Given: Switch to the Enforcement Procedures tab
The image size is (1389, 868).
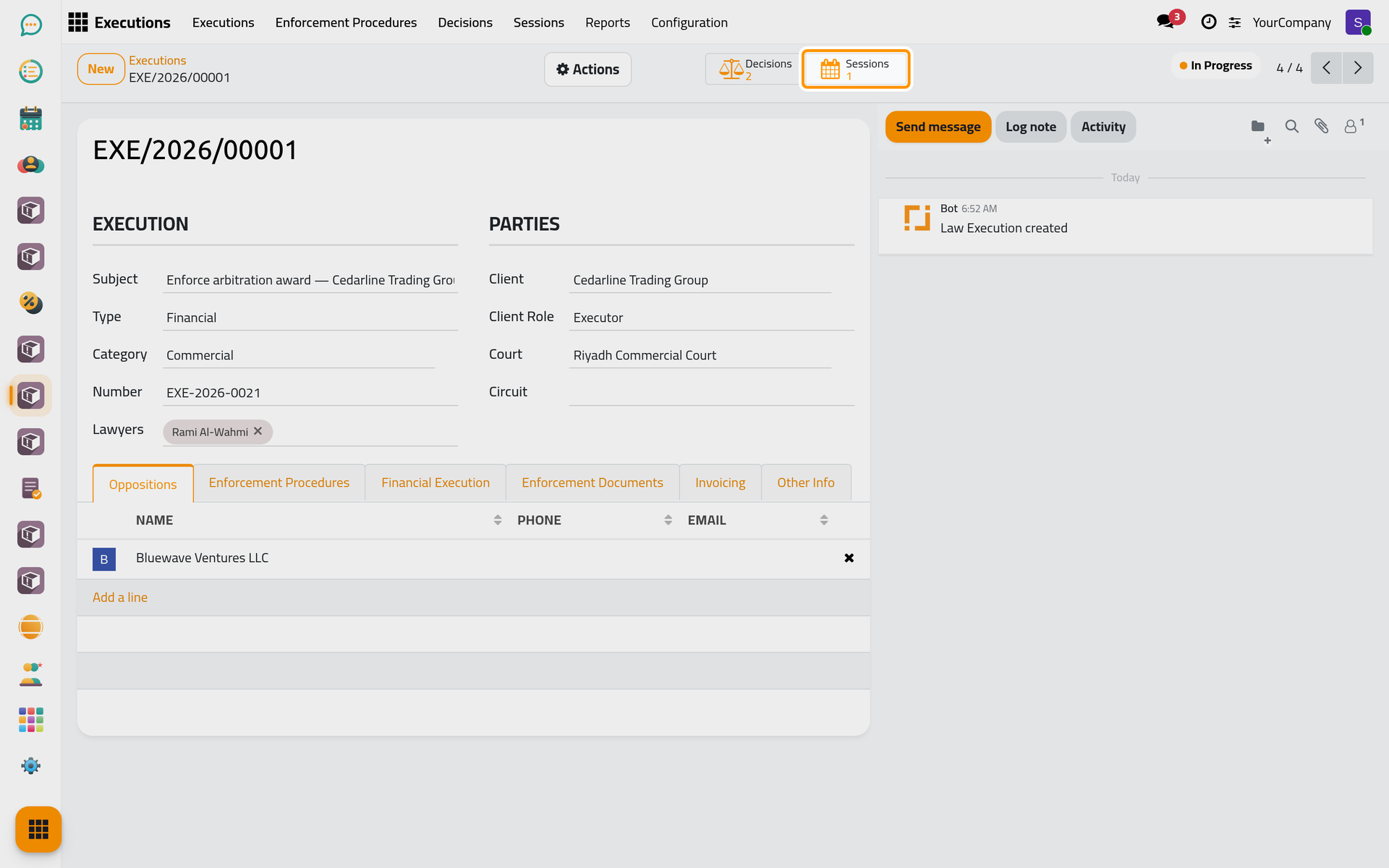Looking at the screenshot, I should pyautogui.click(x=279, y=482).
